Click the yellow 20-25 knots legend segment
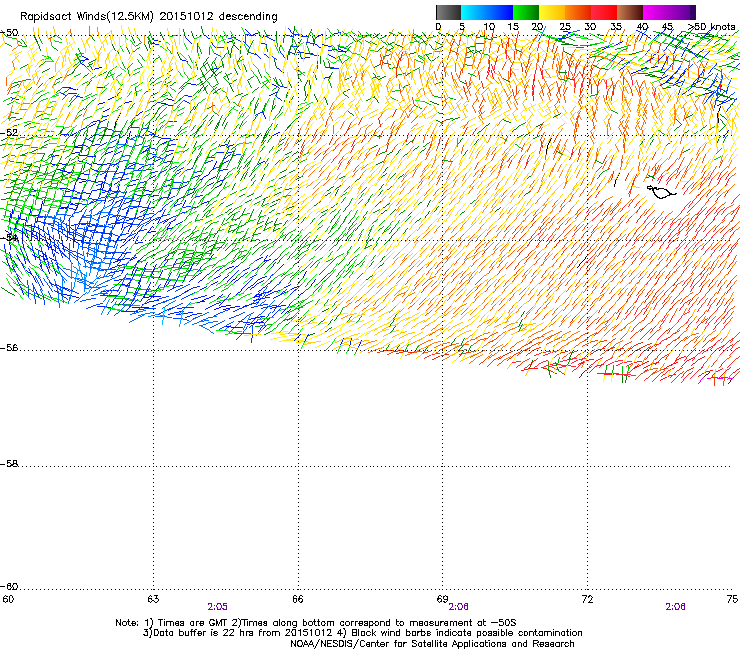This screenshot has width=740, height=650. (552, 12)
